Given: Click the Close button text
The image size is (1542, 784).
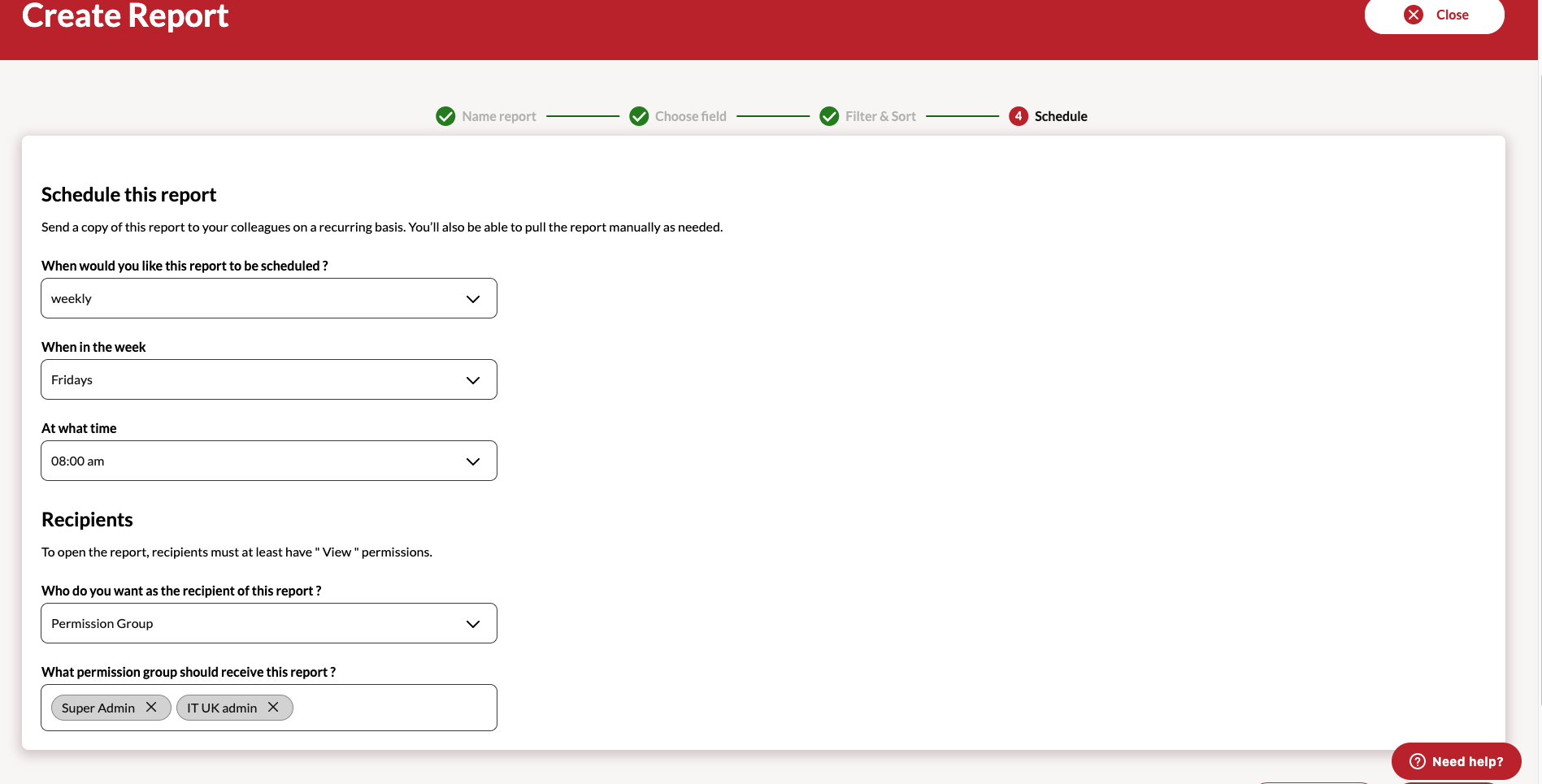Looking at the screenshot, I should [1452, 15].
